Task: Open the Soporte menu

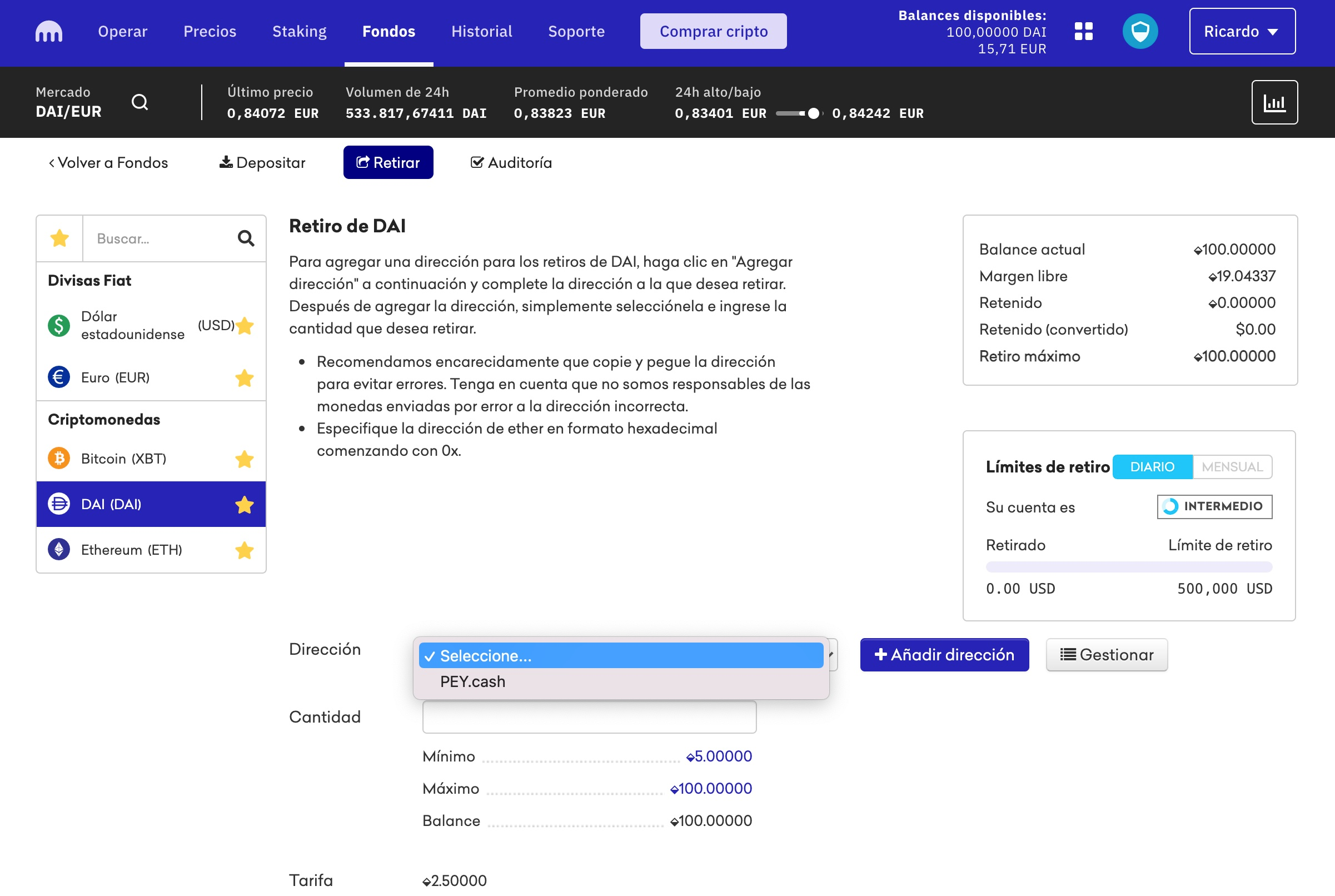Action: pos(576,32)
